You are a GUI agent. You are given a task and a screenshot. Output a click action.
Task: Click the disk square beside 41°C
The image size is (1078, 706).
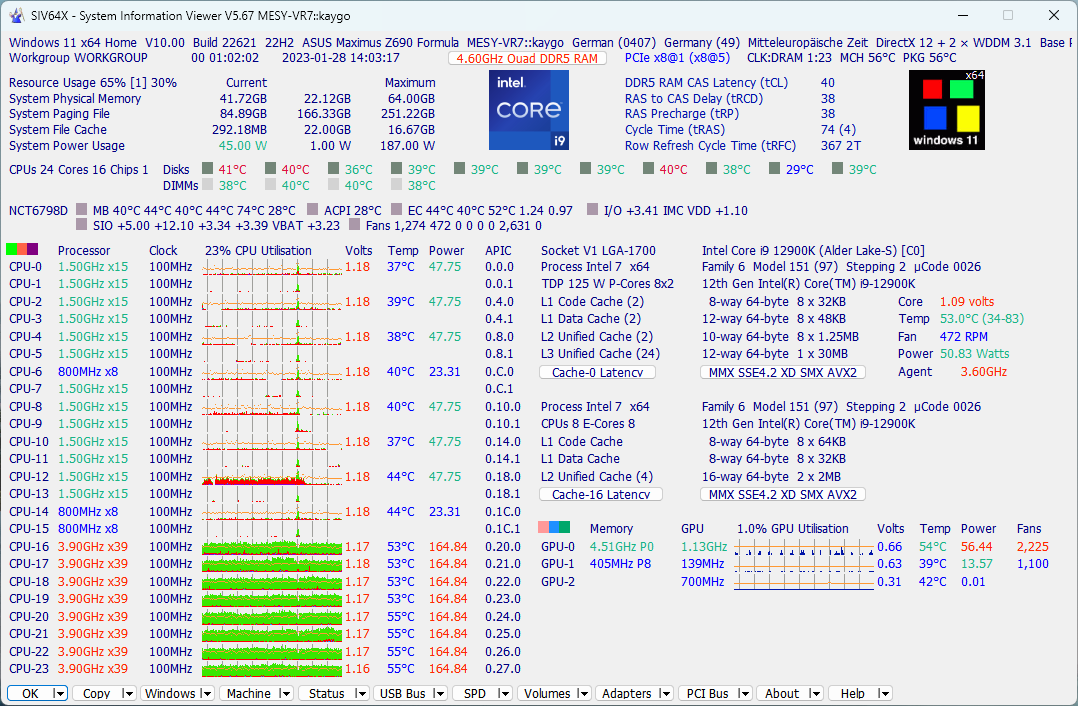(x=208, y=168)
